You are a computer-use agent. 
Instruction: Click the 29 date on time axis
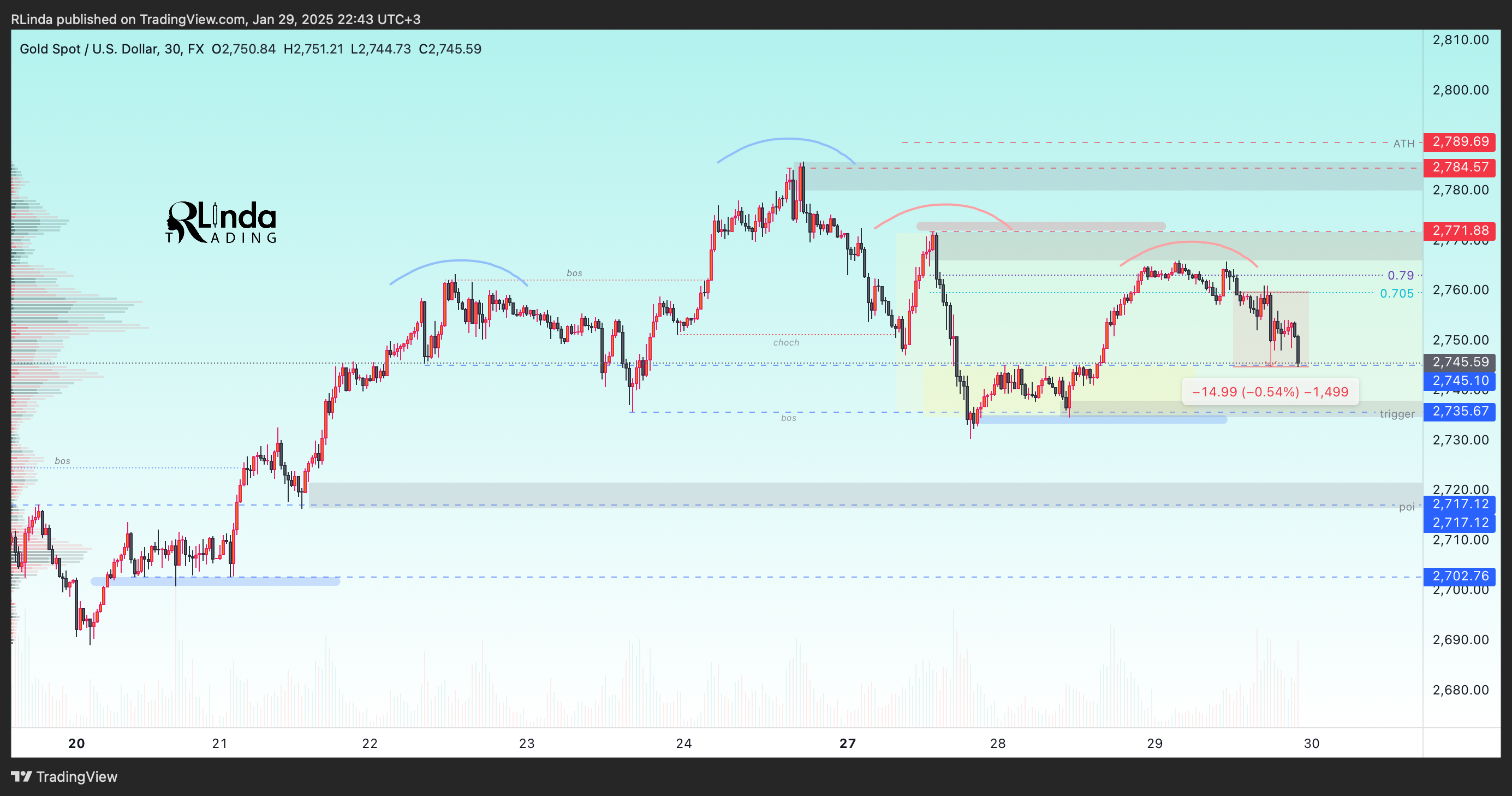click(1155, 743)
